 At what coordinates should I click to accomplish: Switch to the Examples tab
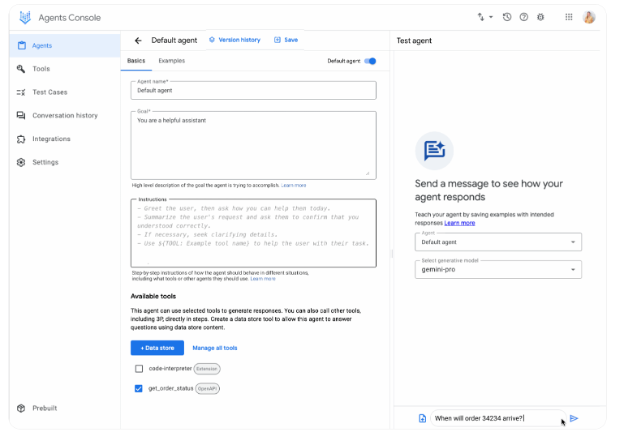tap(172, 61)
